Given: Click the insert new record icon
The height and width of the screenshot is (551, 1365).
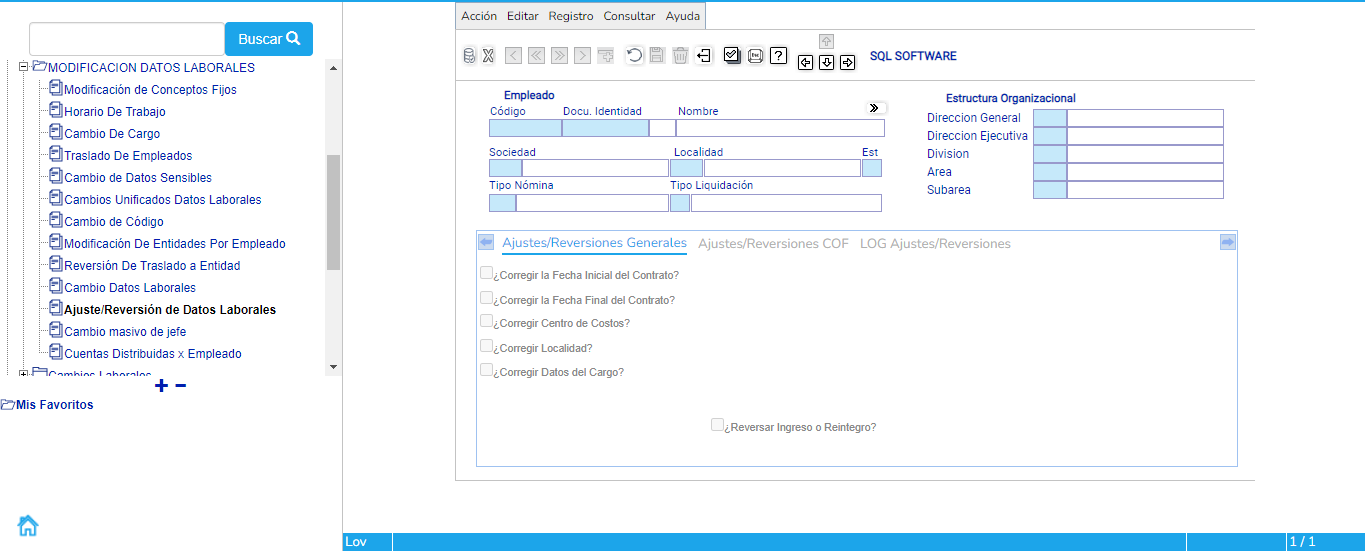Looking at the screenshot, I should tap(606, 56).
